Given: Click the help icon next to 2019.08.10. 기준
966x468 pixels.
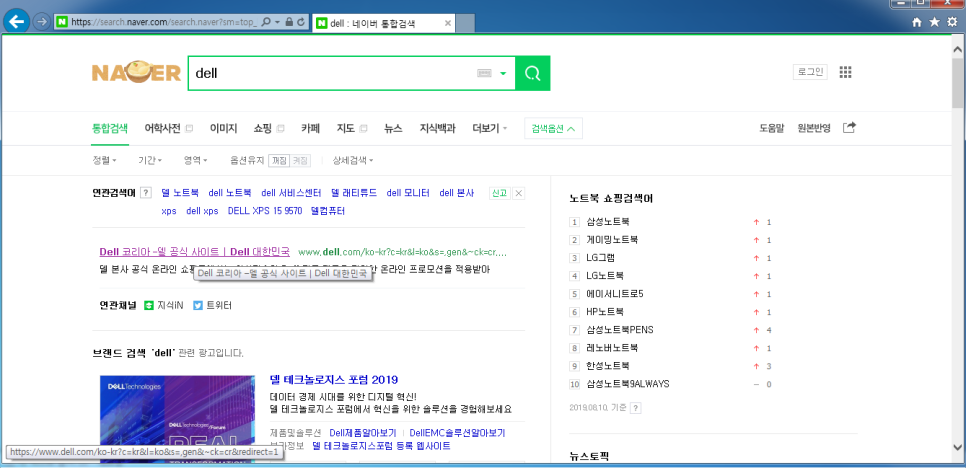Looking at the screenshot, I should pyautogui.click(x=635, y=408).
